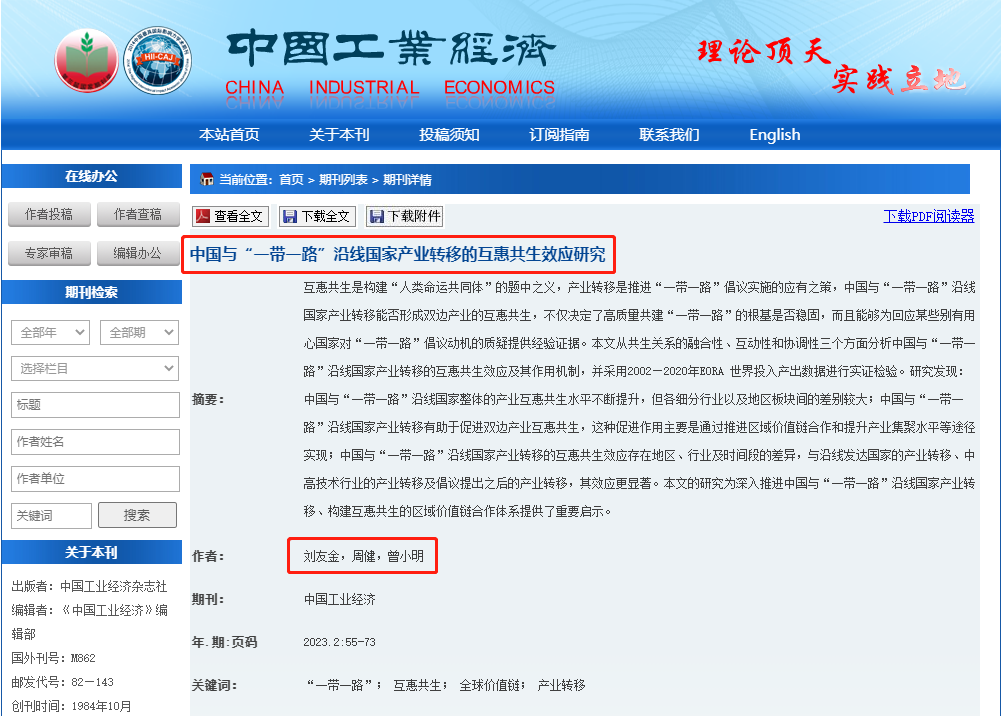The width and height of the screenshot is (1002, 716).
Task: Switch to English version of site
Action: click(774, 135)
